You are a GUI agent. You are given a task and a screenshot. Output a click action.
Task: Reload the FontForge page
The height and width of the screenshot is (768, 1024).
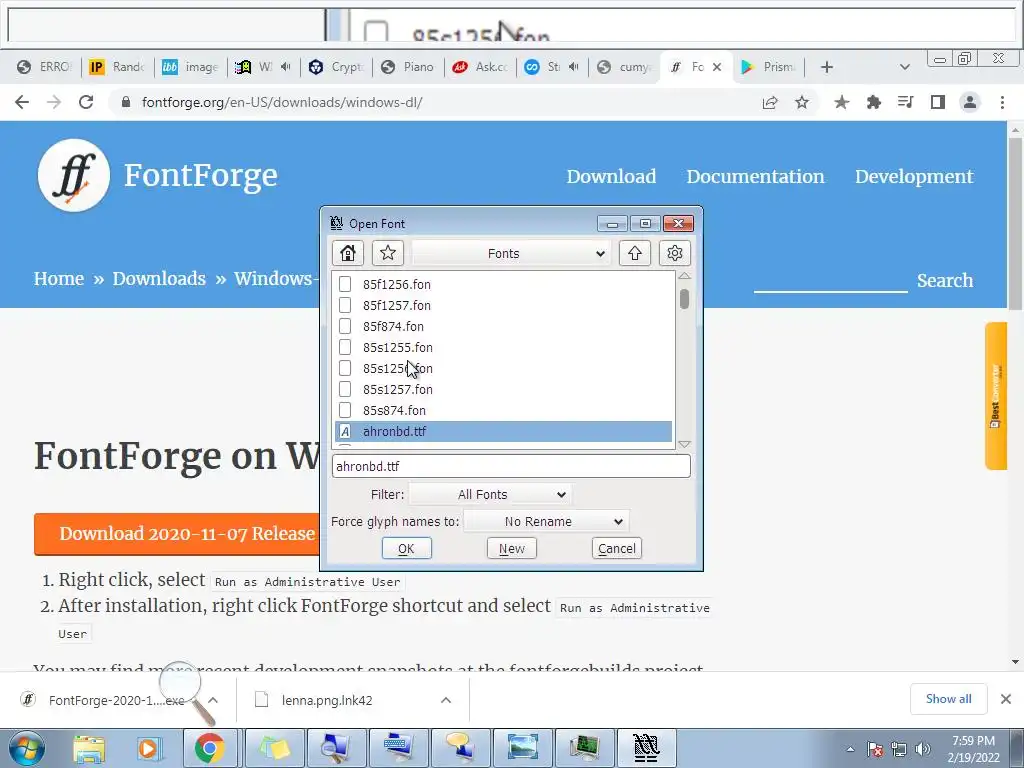86,102
